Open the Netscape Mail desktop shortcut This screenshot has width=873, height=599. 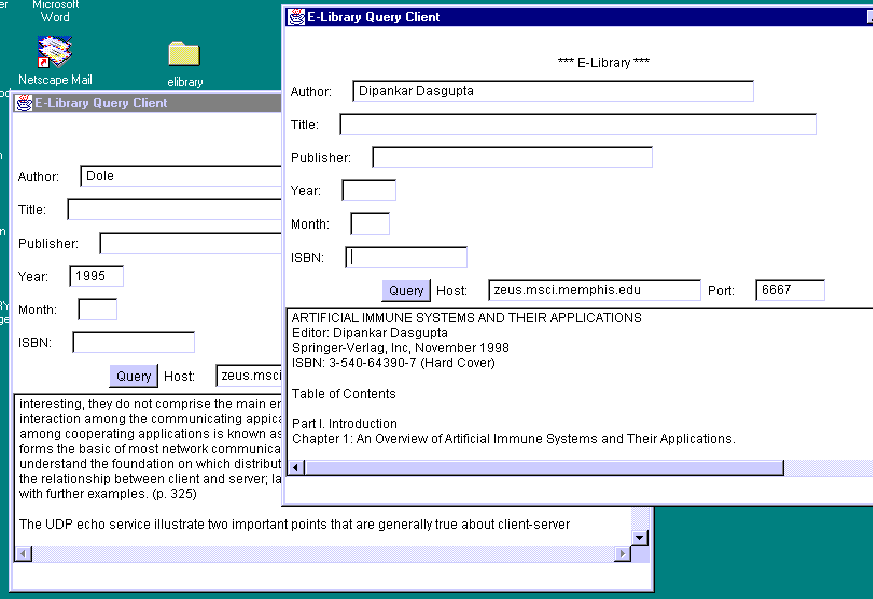tap(55, 60)
